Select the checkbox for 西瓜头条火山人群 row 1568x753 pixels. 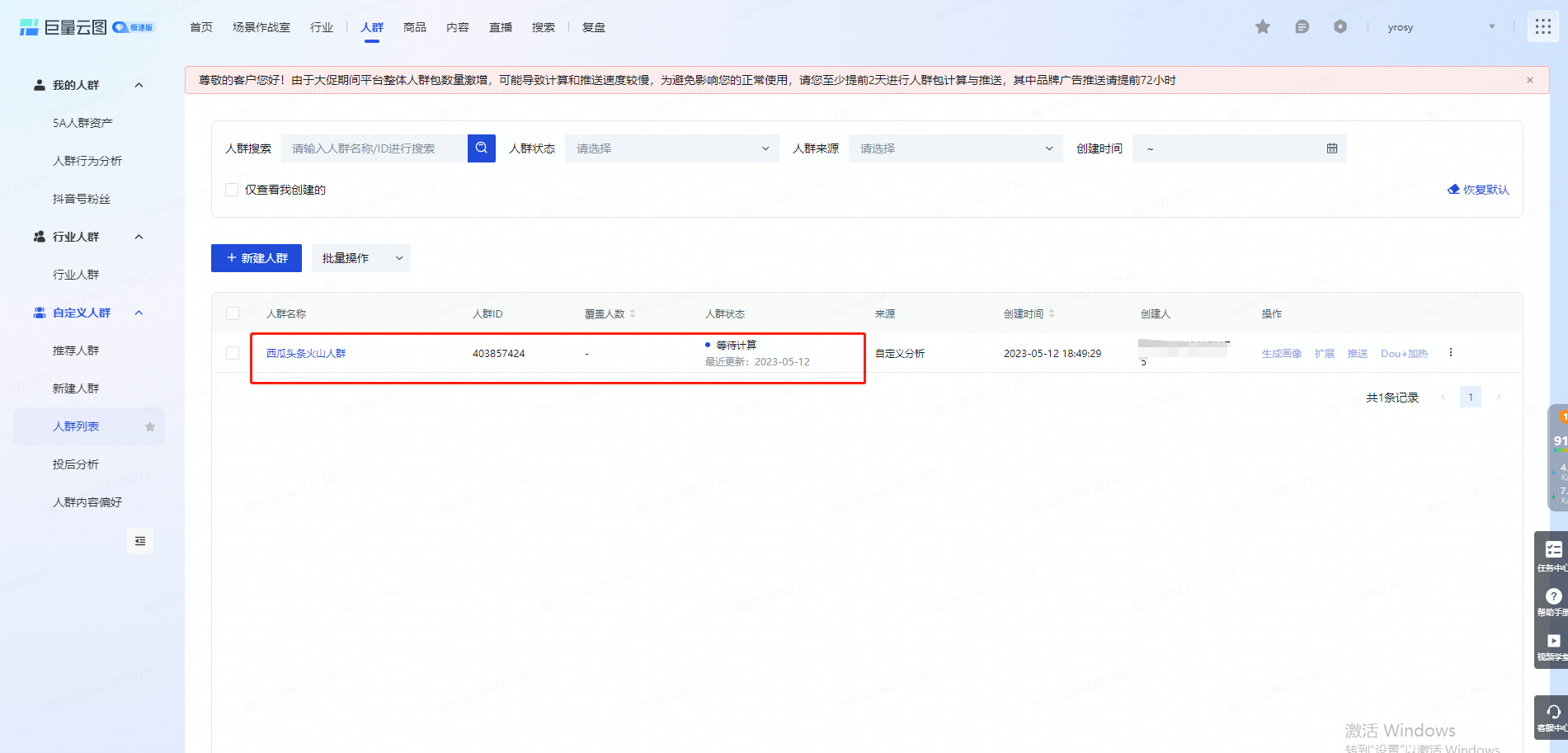(x=233, y=353)
